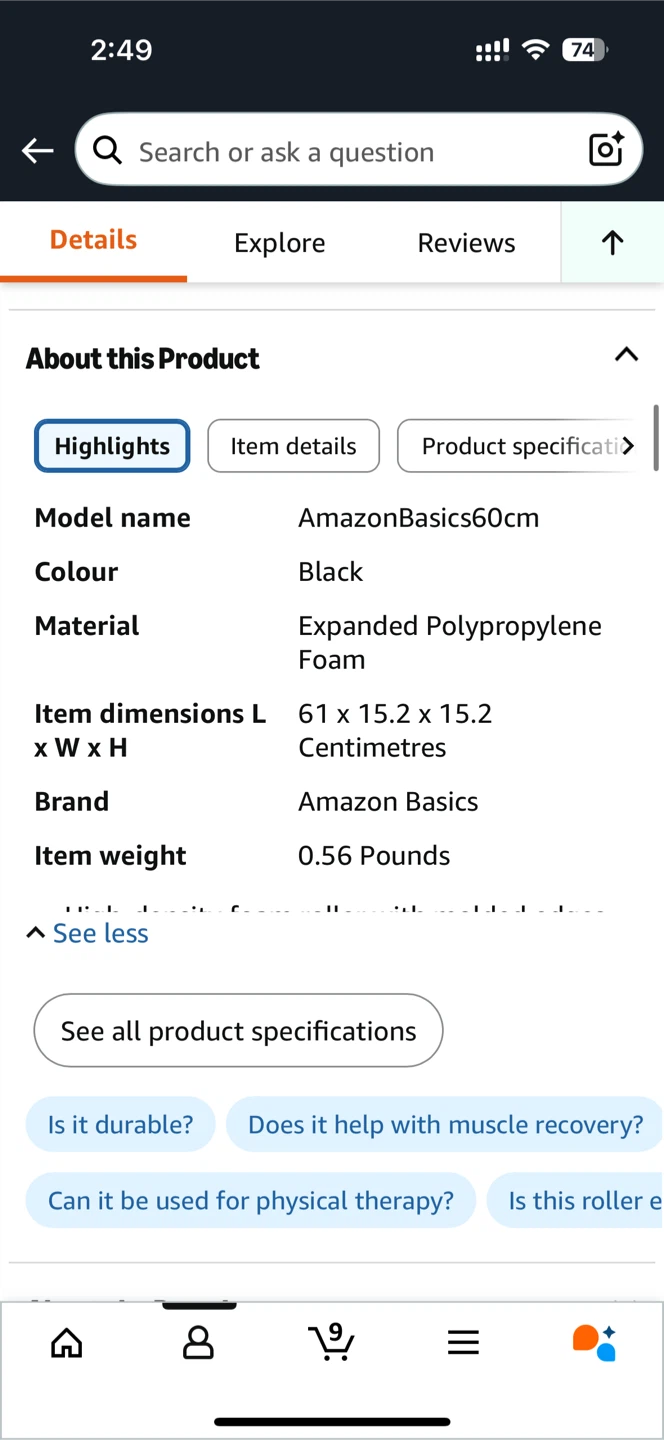Tap See all product specifications button

point(238,1031)
